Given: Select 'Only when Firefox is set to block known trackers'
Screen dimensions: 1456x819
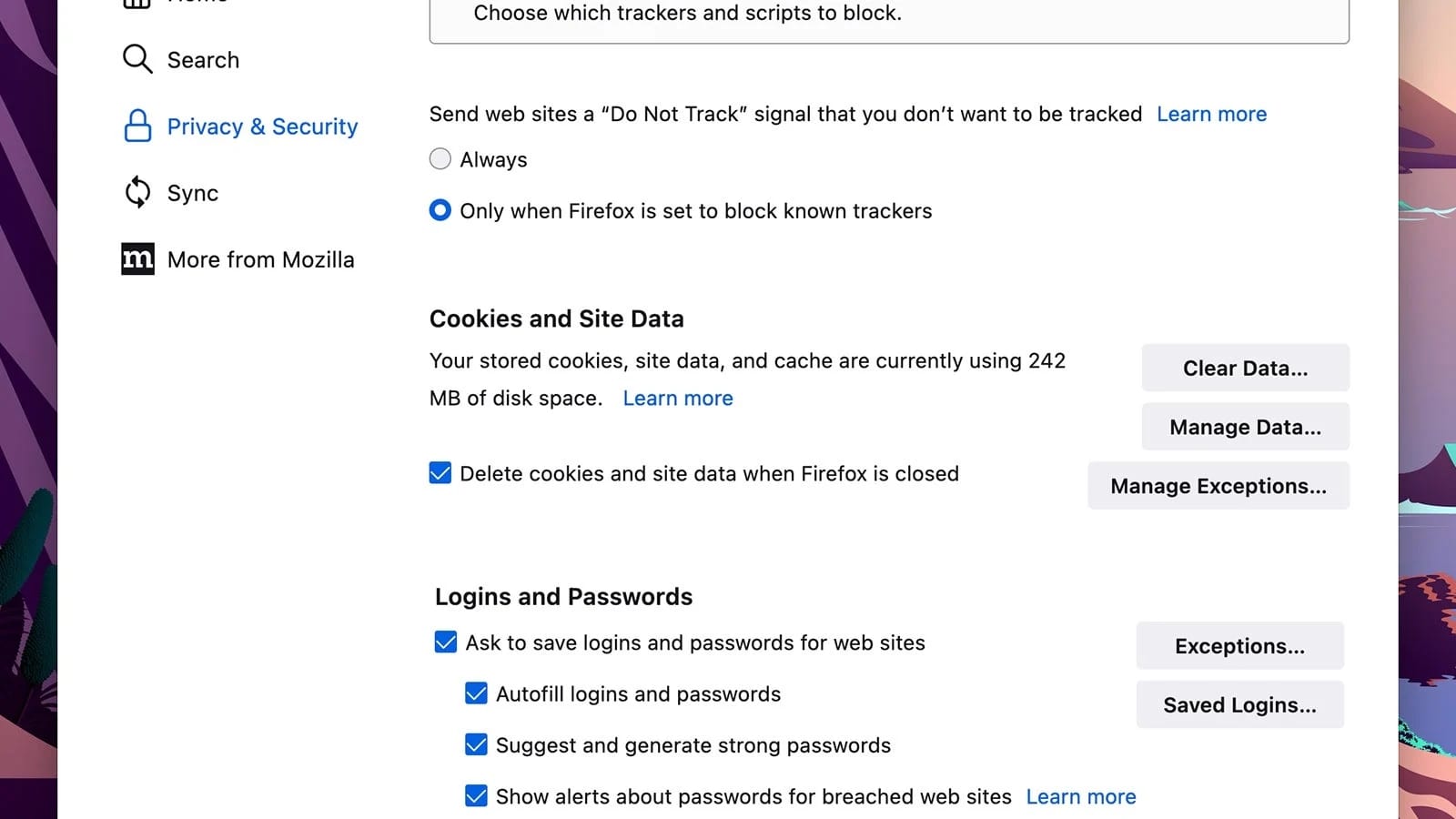Looking at the screenshot, I should click(440, 210).
